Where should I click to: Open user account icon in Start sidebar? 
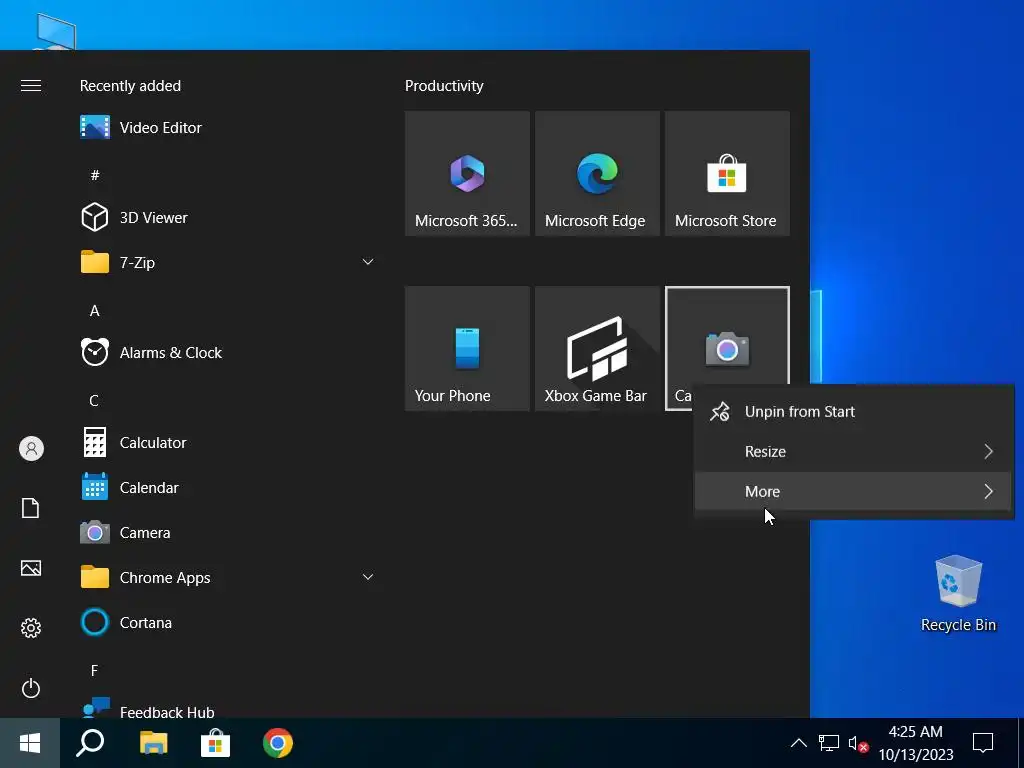point(31,449)
